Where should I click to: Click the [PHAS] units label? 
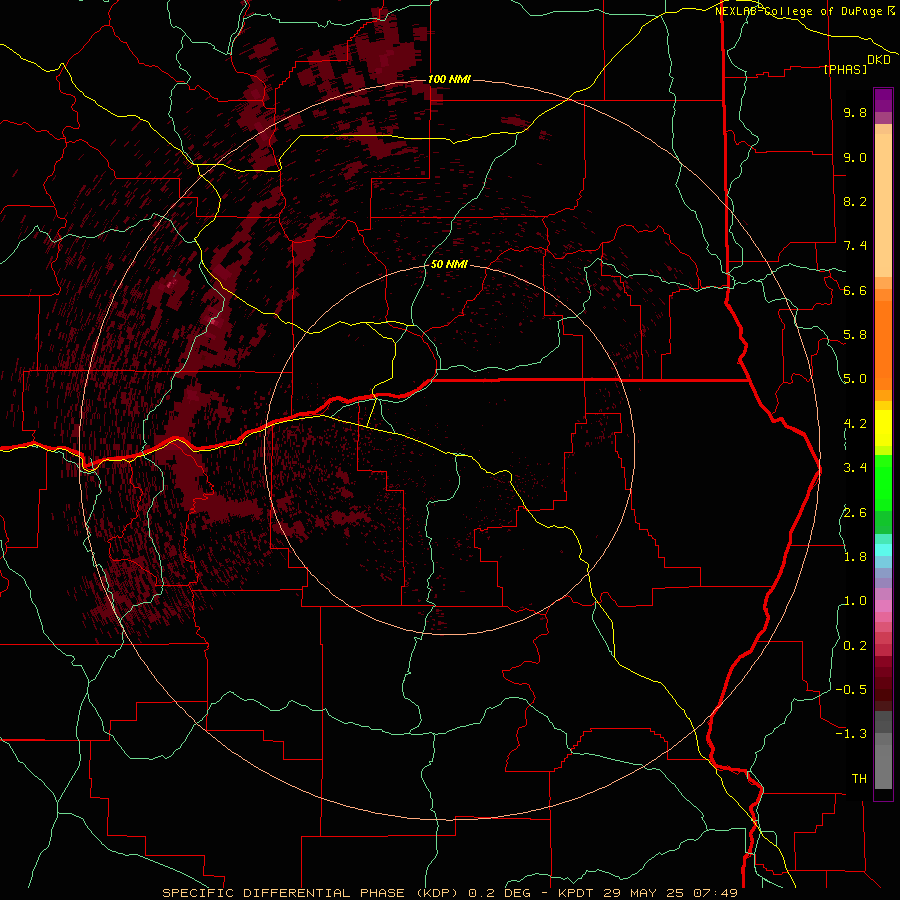[x=845, y=69]
